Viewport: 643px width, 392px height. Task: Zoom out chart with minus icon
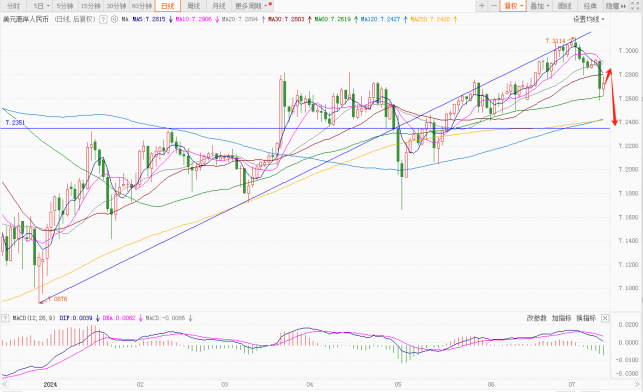click(x=494, y=6)
